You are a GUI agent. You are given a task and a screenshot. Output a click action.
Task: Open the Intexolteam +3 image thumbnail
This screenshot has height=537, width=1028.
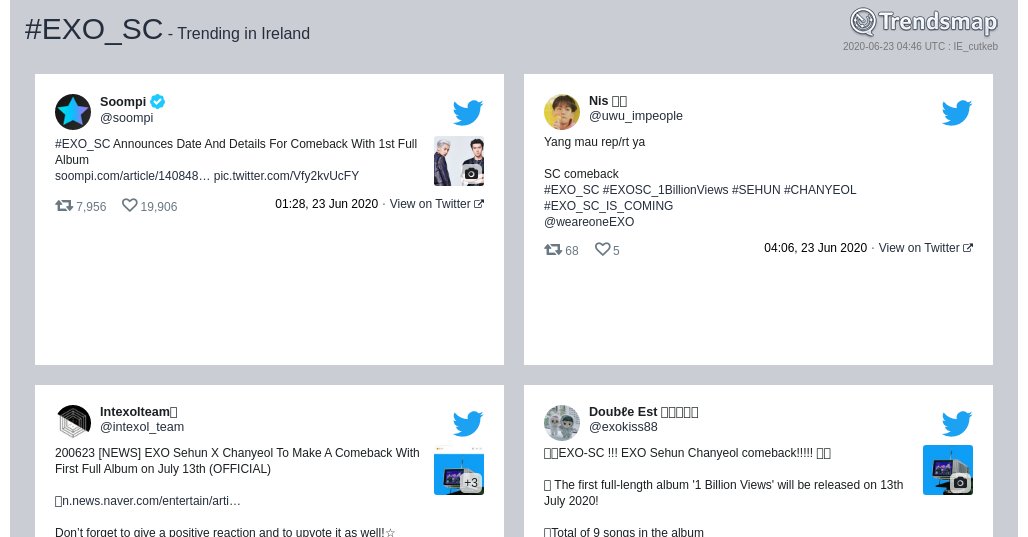click(x=459, y=471)
